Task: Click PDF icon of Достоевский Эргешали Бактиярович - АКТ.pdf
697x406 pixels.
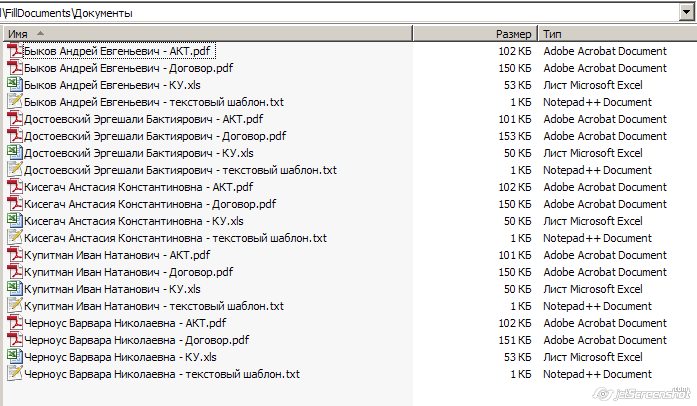Action: tap(15, 119)
